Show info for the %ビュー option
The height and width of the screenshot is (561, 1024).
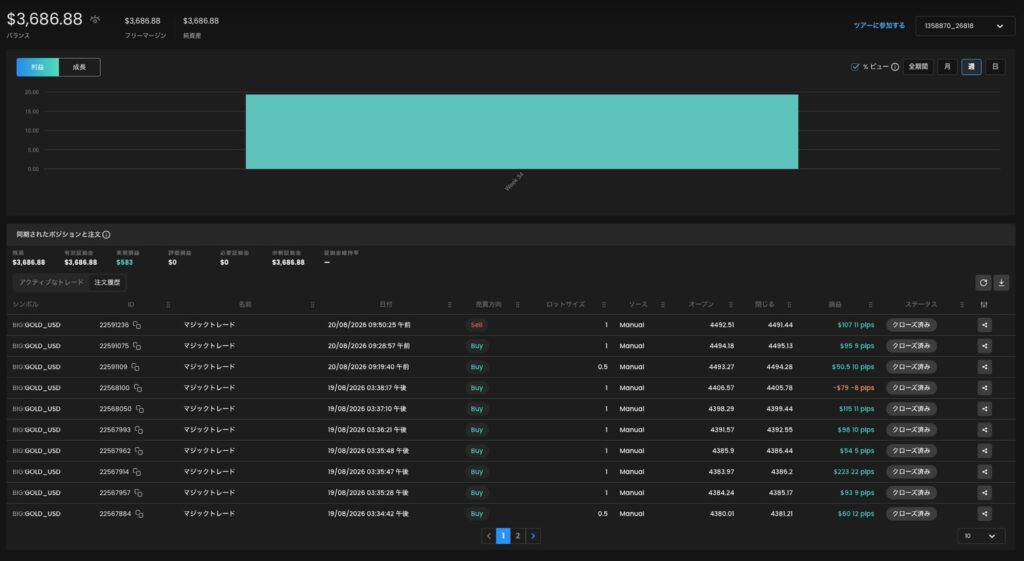click(x=895, y=67)
